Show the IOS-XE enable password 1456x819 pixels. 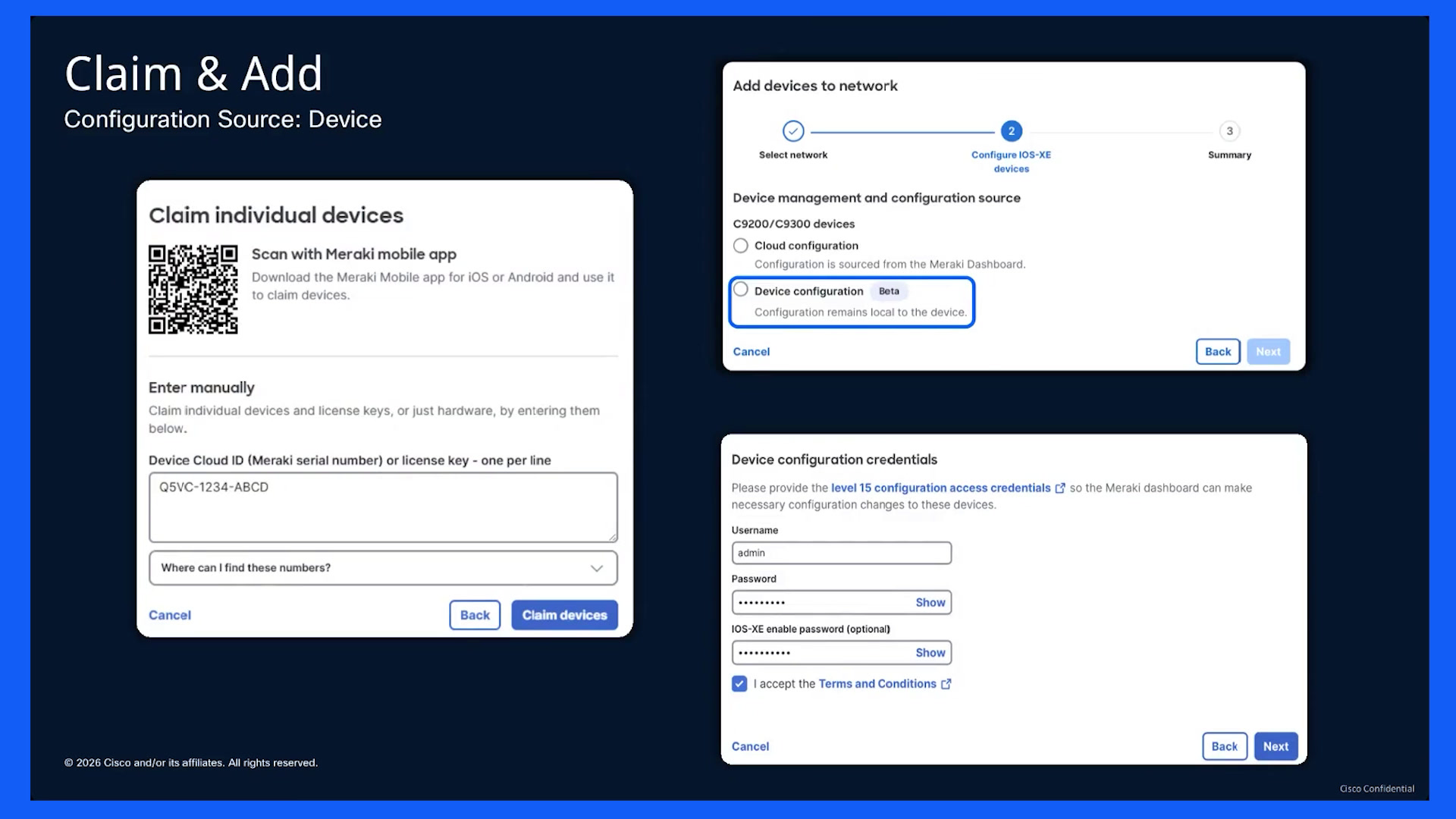tap(930, 653)
